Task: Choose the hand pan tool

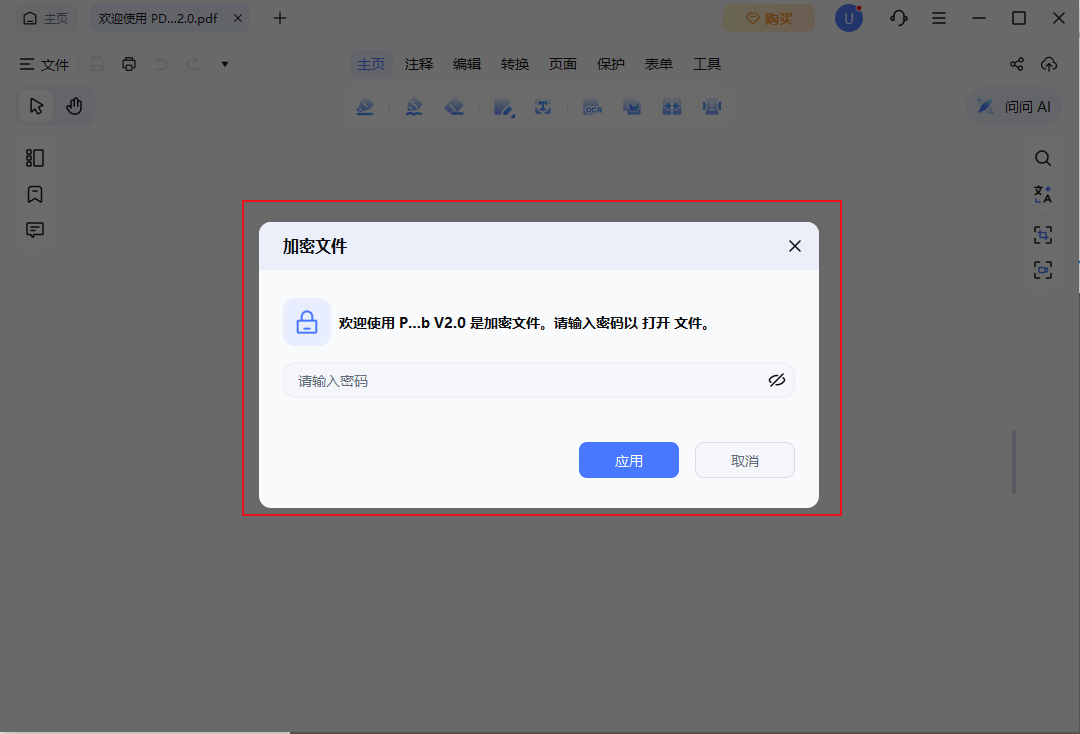Action: click(x=74, y=106)
